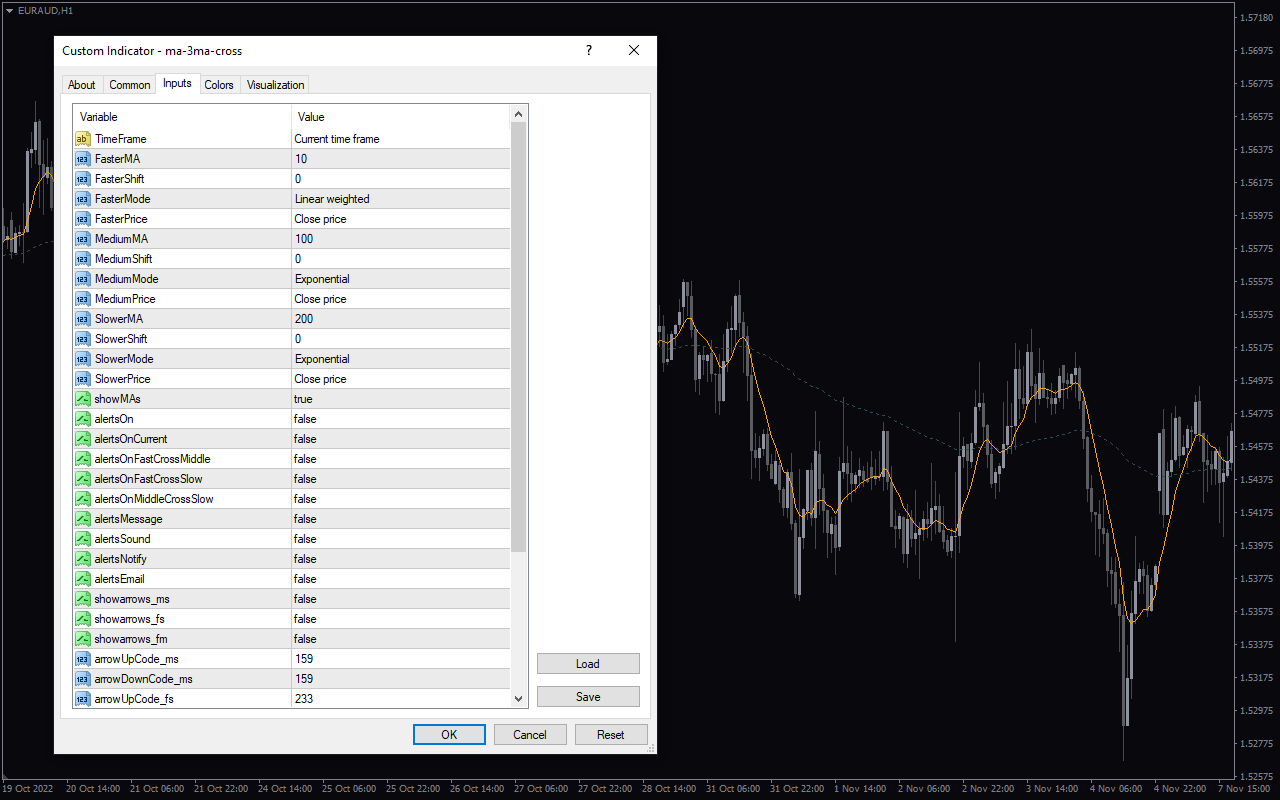The image size is (1280, 800).
Task: Click the SlowerMA value 200
Action: [x=304, y=319]
